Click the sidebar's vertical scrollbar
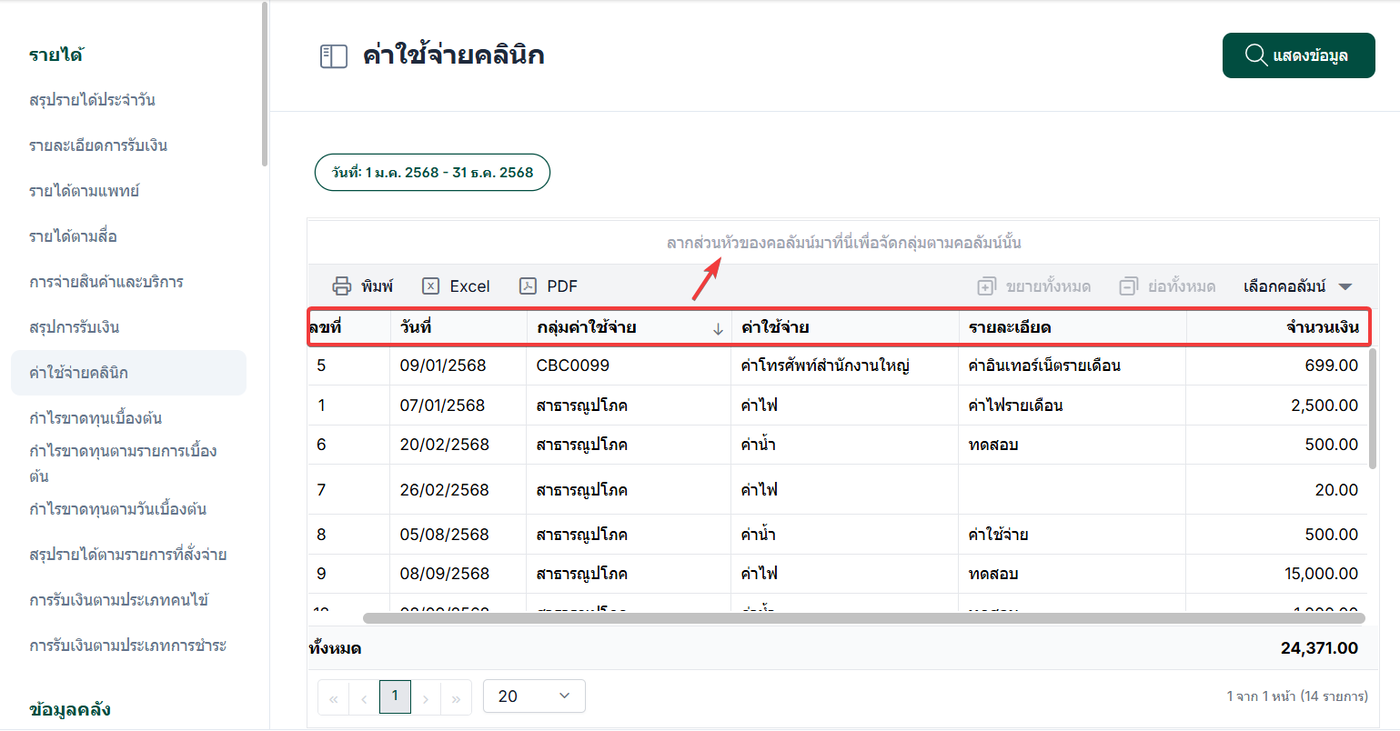Image resolution: width=1400 pixels, height=731 pixels. [264, 84]
